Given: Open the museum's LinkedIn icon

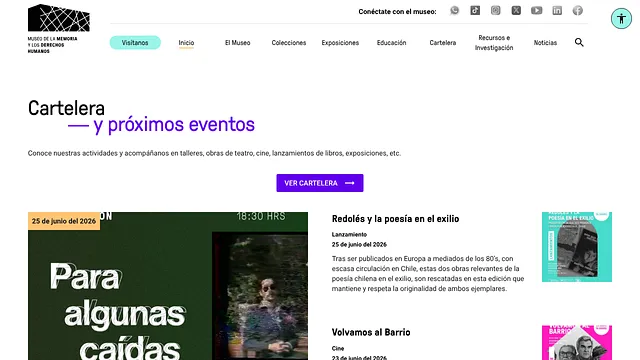Looking at the screenshot, I should point(557,11).
